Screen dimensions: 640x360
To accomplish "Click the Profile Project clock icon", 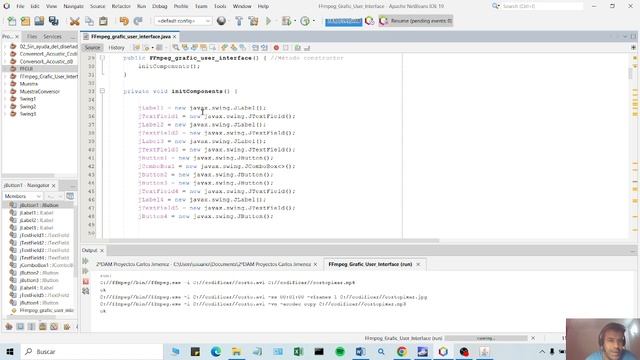I will (x=305, y=21).
